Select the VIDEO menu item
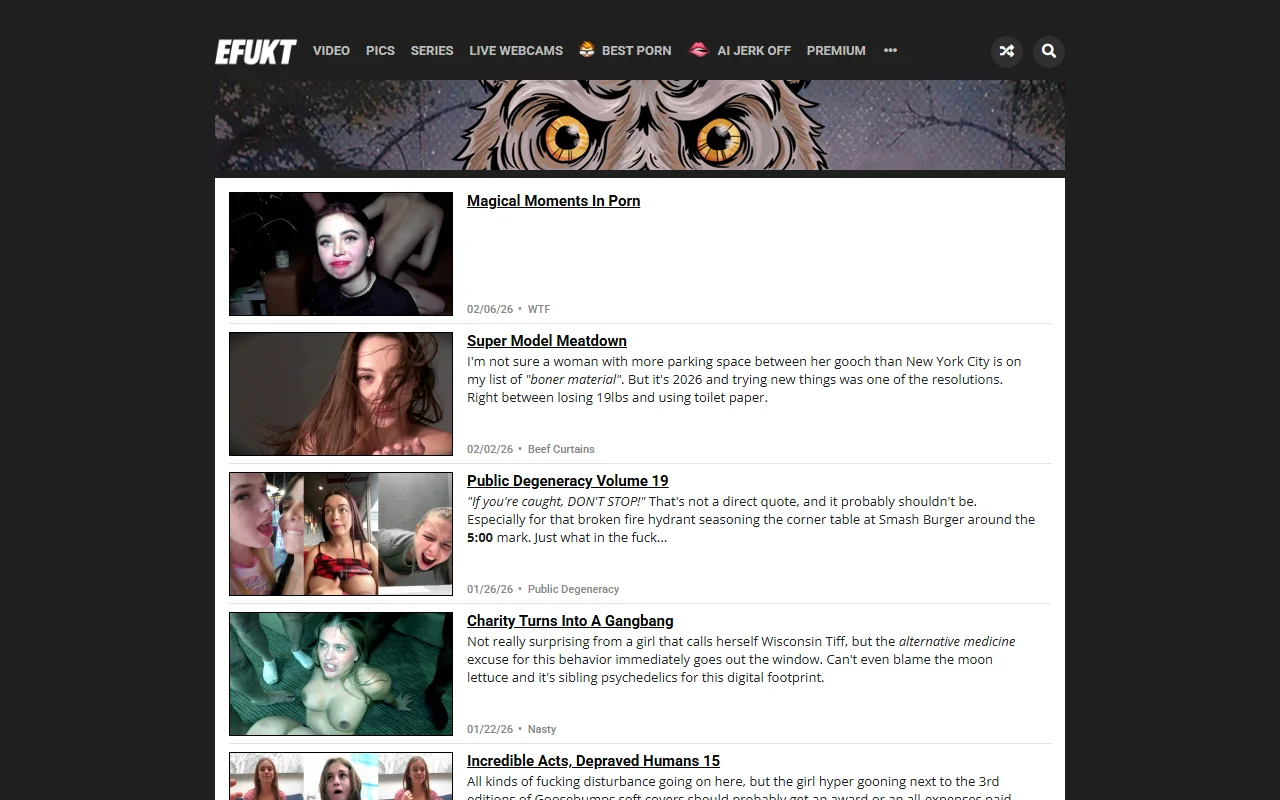Image resolution: width=1280 pixels, height=800 pixels. (331, 50)
